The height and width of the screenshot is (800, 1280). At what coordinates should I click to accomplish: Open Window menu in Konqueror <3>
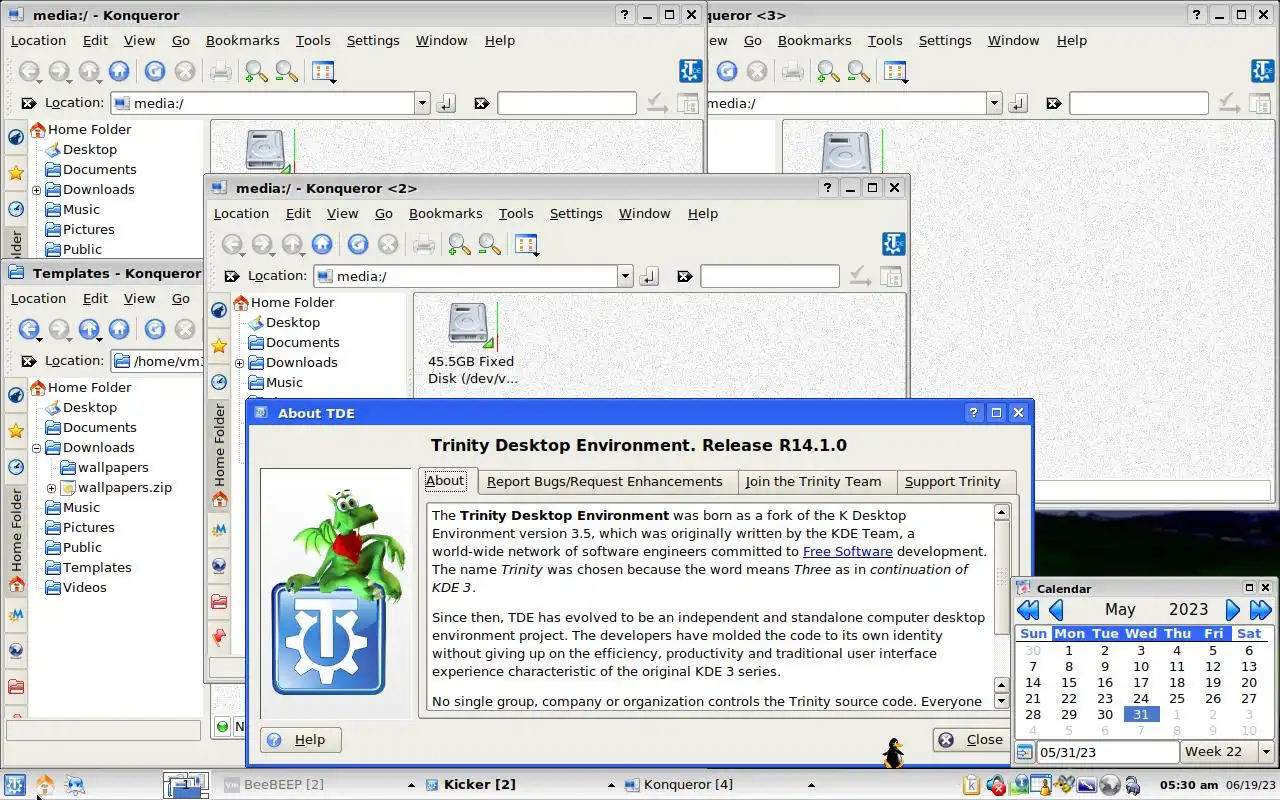1013,40
